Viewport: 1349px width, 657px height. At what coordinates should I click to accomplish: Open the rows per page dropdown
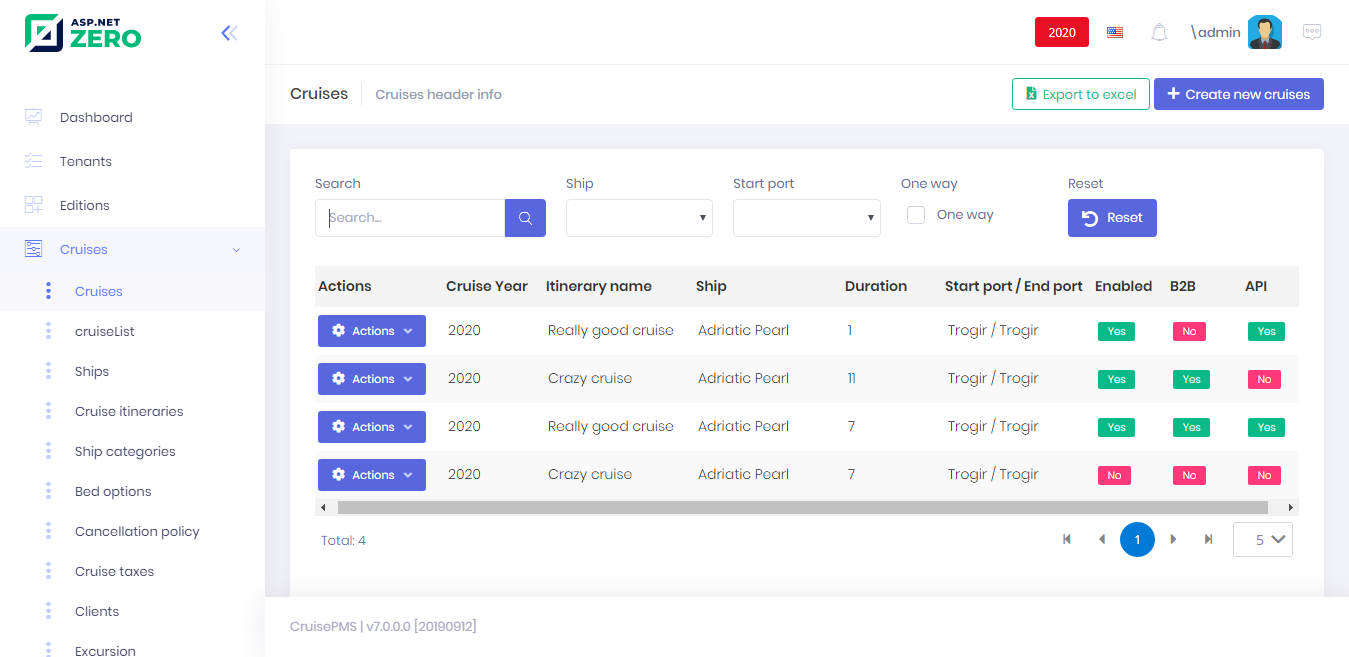1263,540
